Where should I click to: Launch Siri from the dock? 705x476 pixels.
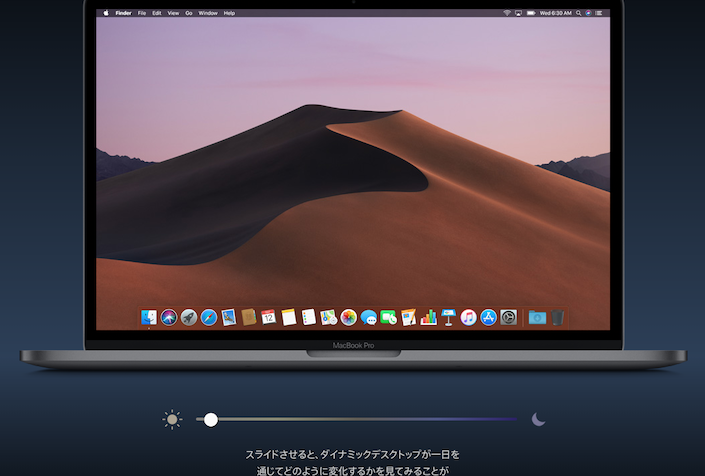pos(169,317)
